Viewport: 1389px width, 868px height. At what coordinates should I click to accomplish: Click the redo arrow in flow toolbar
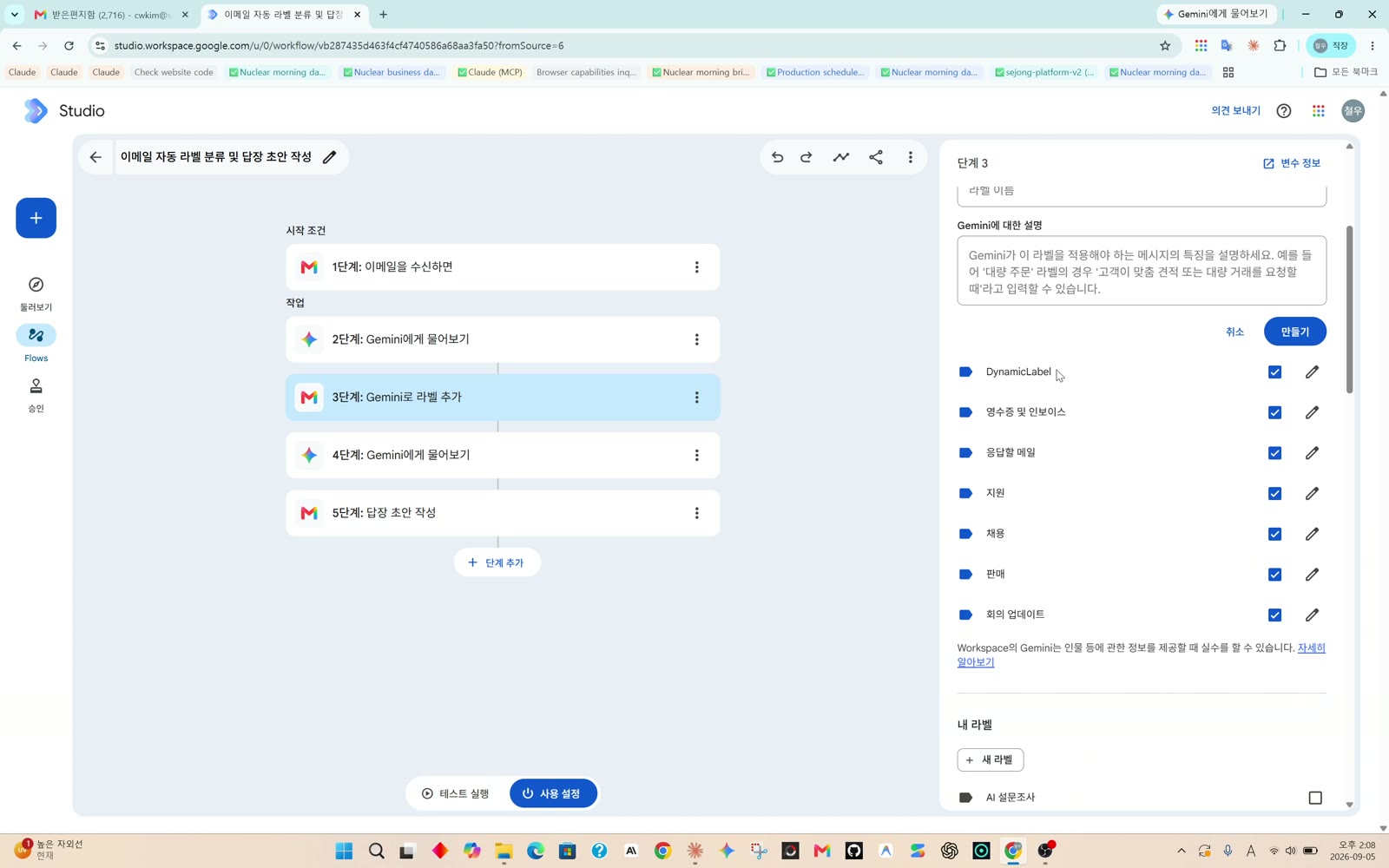pos(806,157)
